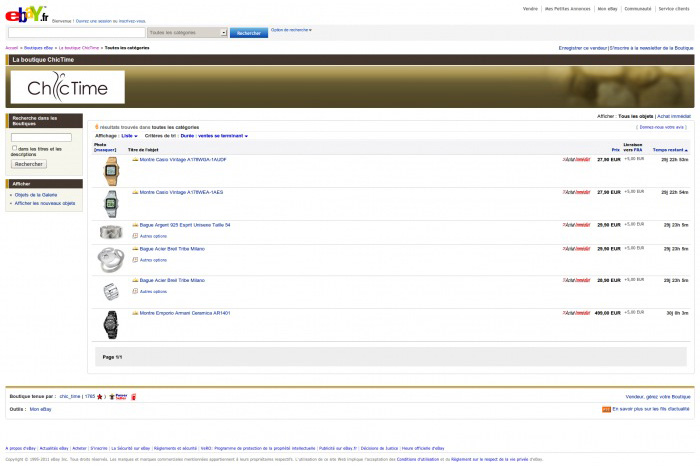The height and width of the screenshot is (466, 700).
Task: Open silver Casio watch thumbnail
Action: [111, 204]
